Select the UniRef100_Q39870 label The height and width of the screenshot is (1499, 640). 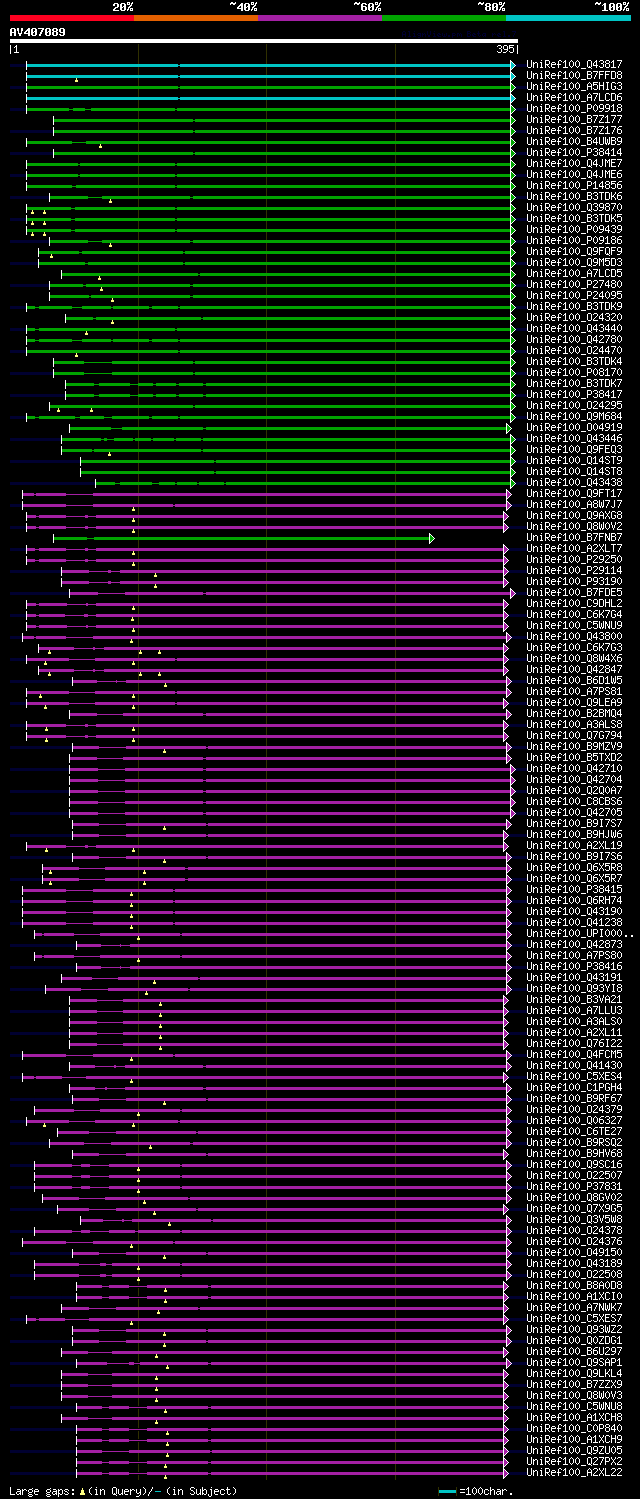575,208
